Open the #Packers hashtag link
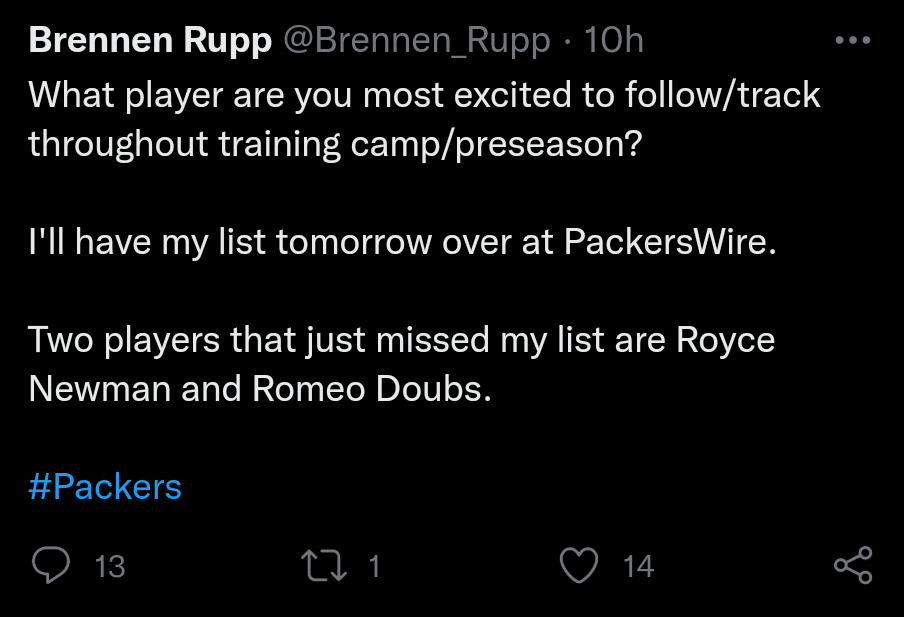 [105, 487]
